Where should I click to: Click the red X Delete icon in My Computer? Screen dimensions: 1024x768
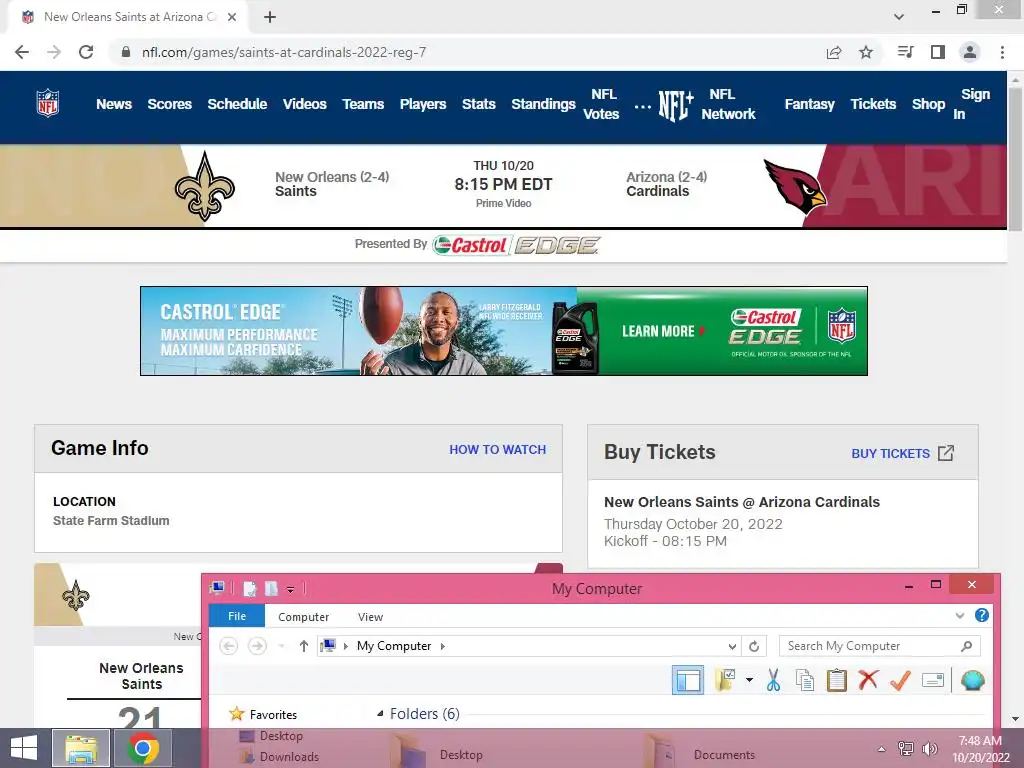tap(868, 679)
